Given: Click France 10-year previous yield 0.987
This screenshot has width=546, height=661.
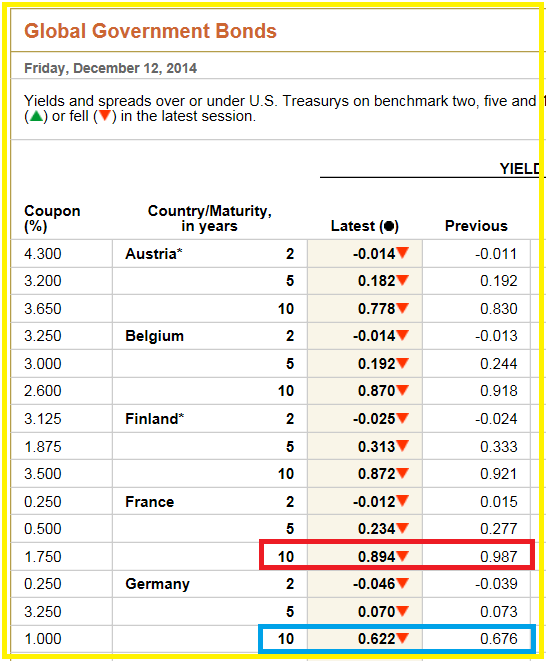Looking at the screenshot, I should [498, 556].
